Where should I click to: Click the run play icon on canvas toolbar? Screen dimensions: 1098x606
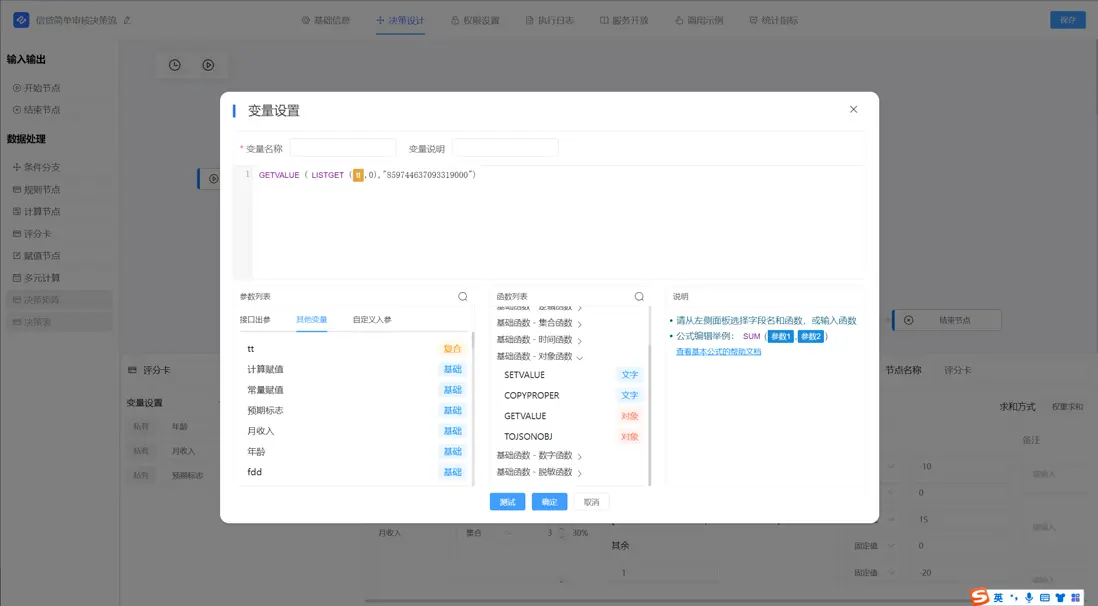tap(208, 65)
